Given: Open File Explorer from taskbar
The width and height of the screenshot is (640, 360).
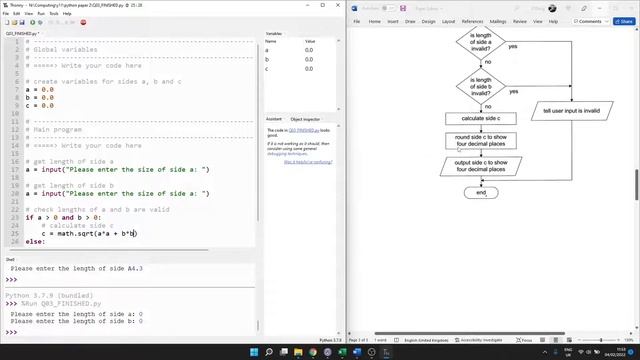Looking at the screenshot, I should point(298,352).
